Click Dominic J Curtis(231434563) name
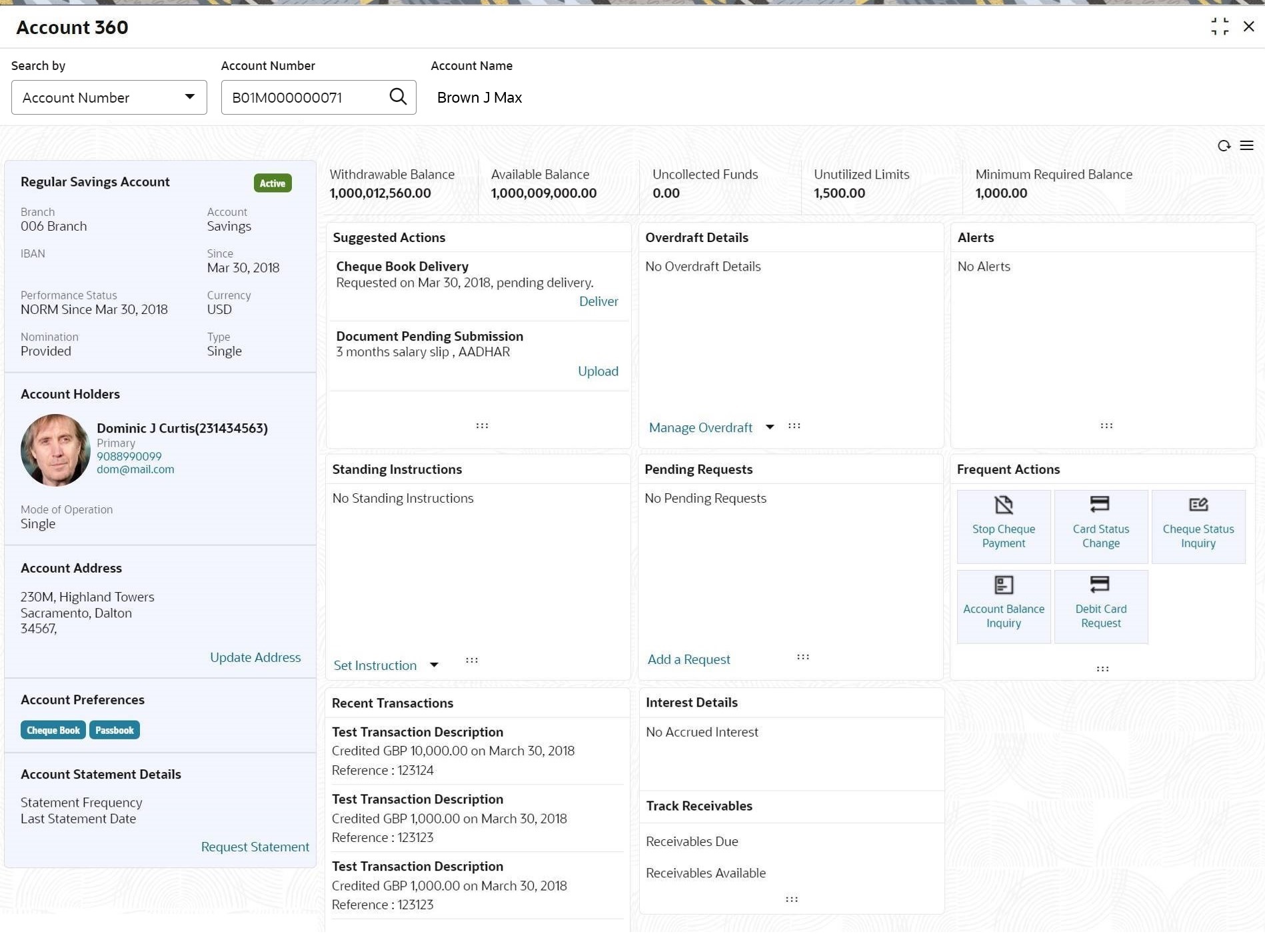 (x=182, y=428)
